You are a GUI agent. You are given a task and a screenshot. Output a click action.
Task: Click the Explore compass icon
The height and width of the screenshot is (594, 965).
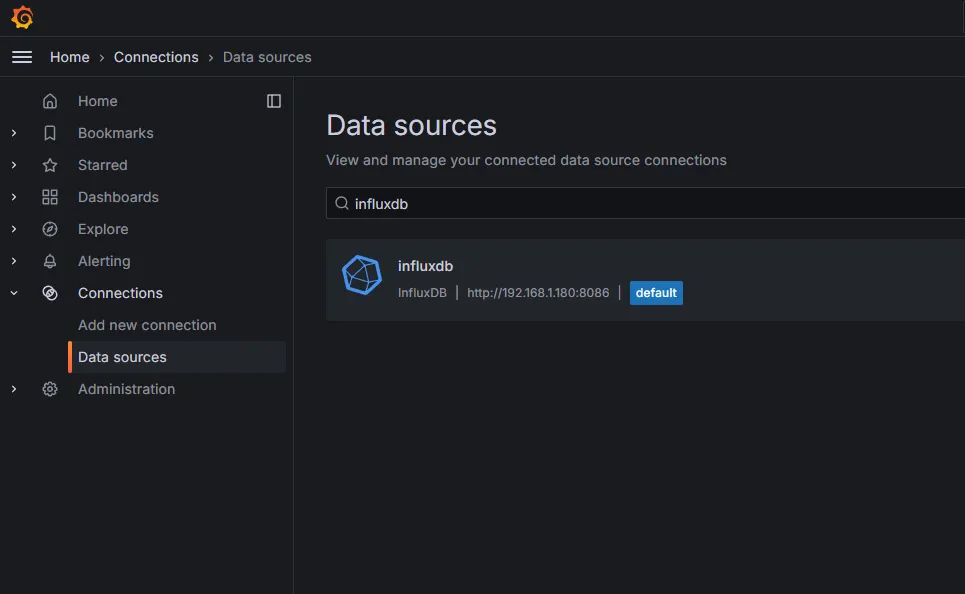point(50,229)
